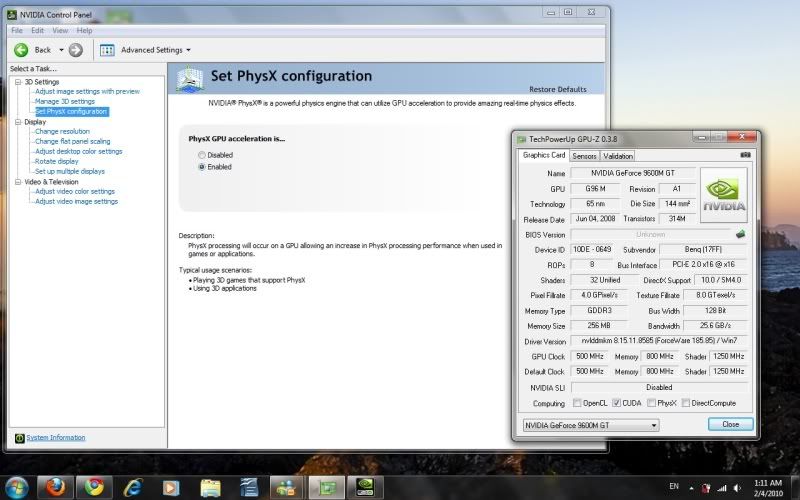The image size is (800, 500).
Task: Open the Edit menu
Action: click(37, 31)
